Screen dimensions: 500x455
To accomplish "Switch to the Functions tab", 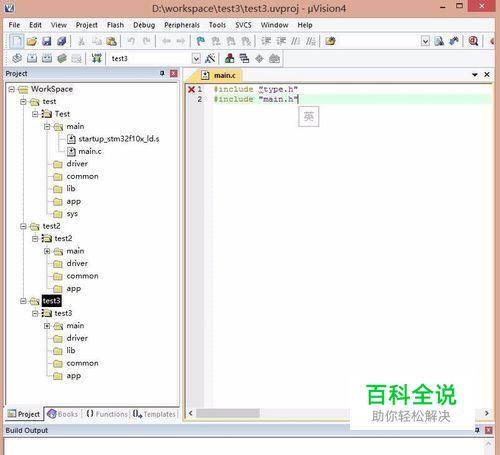I will click(x=107, y=414).
